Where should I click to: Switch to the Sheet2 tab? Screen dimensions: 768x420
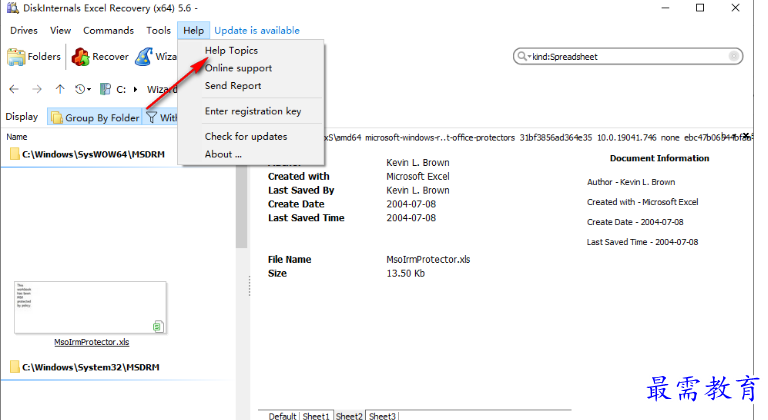(x=349, y=416)
